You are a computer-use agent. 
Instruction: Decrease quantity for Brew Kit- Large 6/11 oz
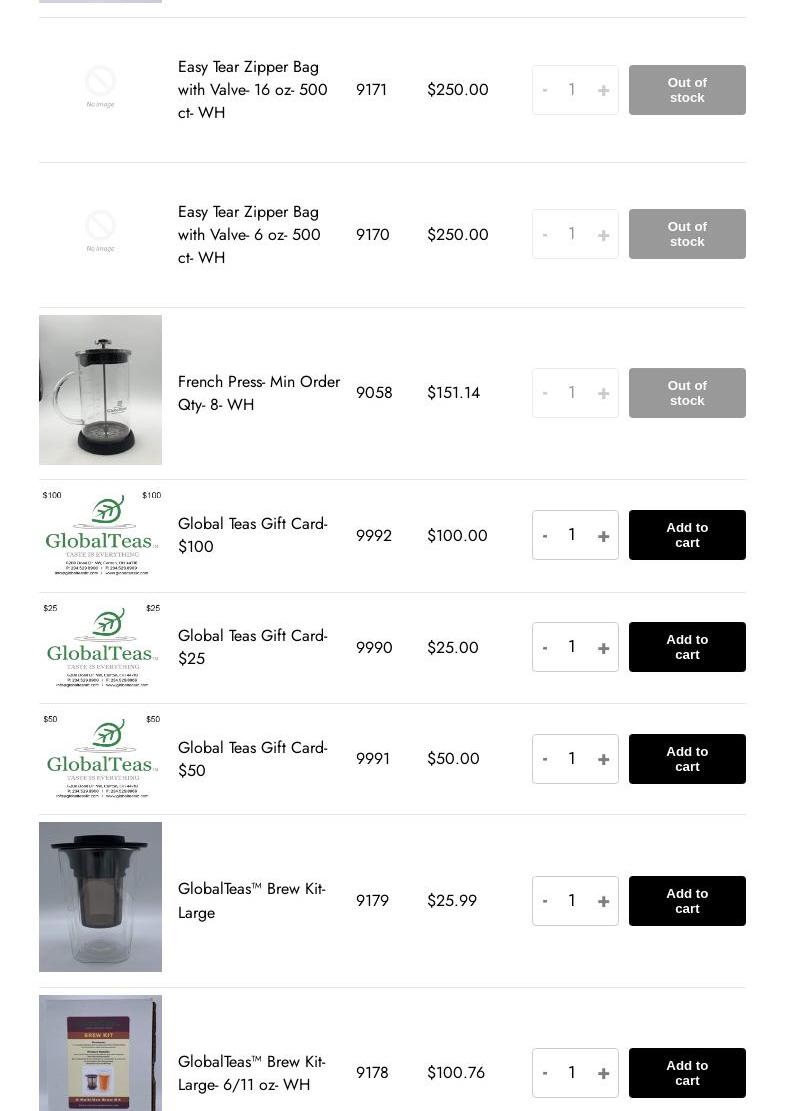pyautogui.click(x=545, y=1073)
